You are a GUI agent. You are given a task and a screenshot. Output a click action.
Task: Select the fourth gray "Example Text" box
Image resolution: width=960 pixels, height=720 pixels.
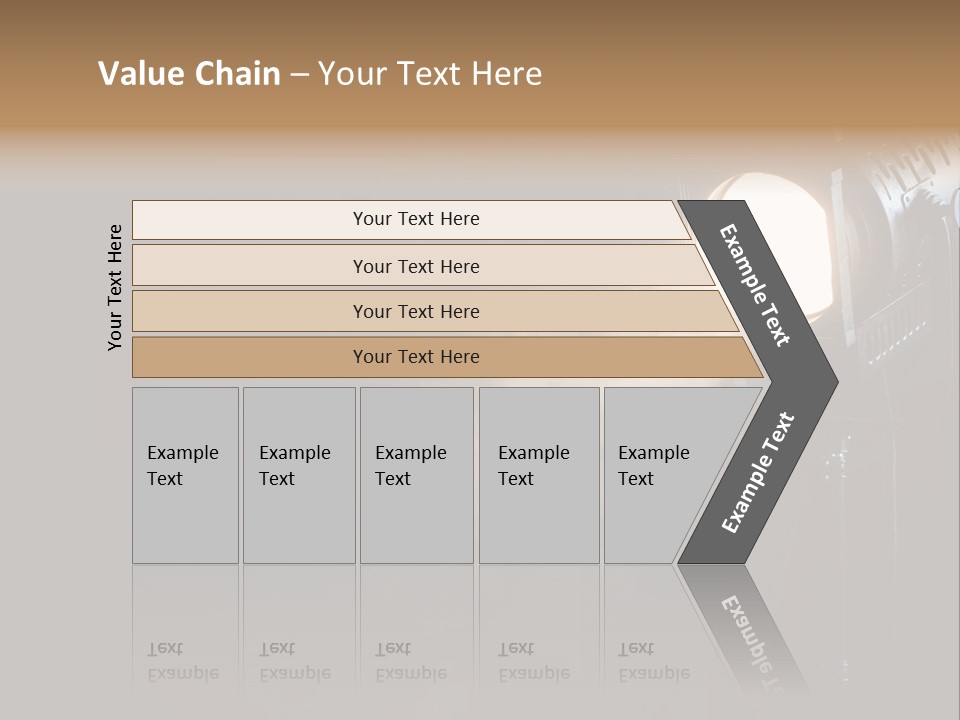(538, 475)
